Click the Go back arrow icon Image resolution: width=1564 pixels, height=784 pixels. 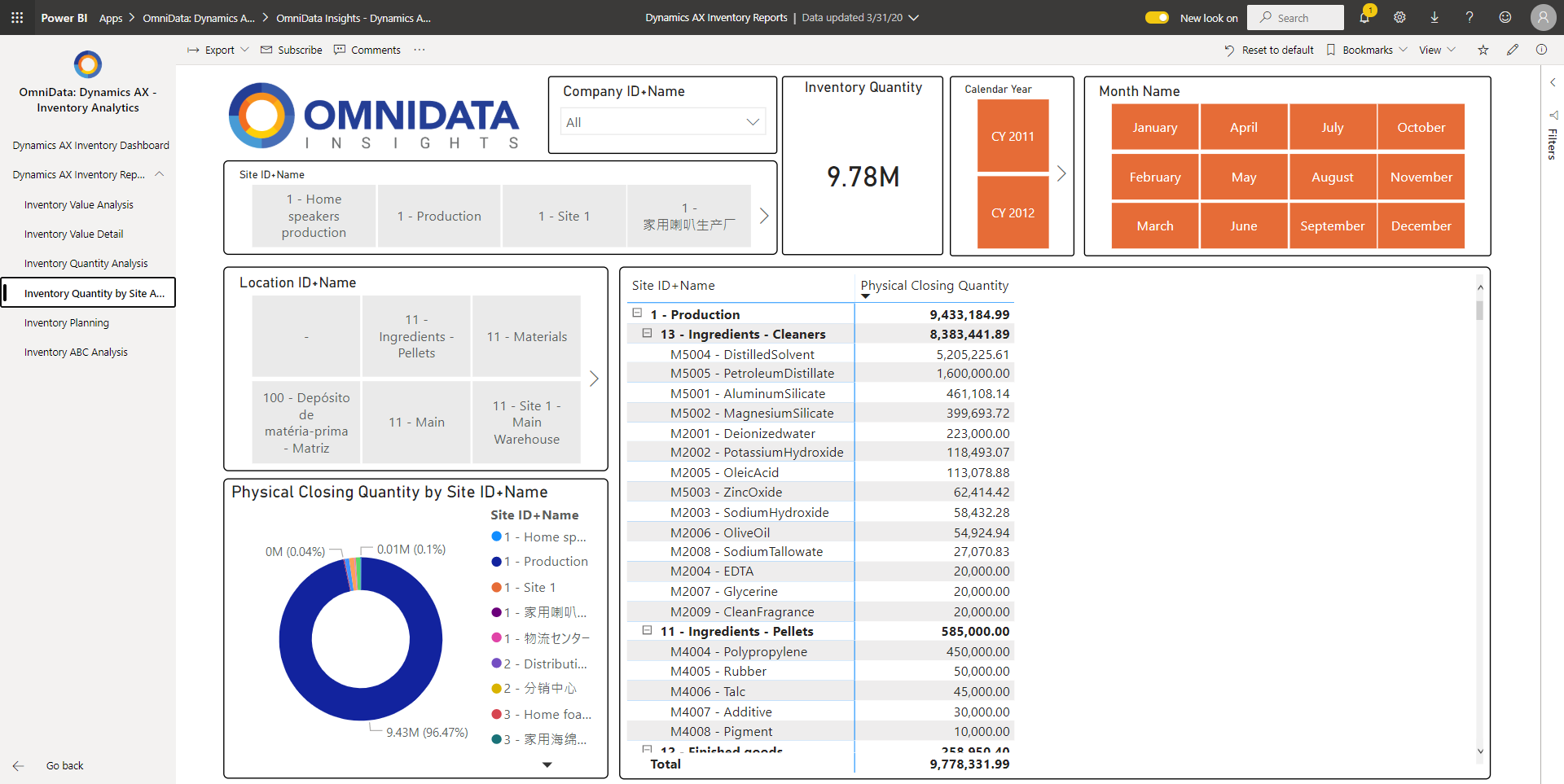click(19, 766)
